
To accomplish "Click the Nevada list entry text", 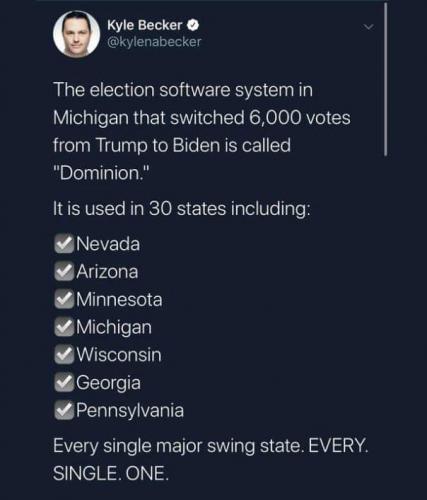I will 108,244.
